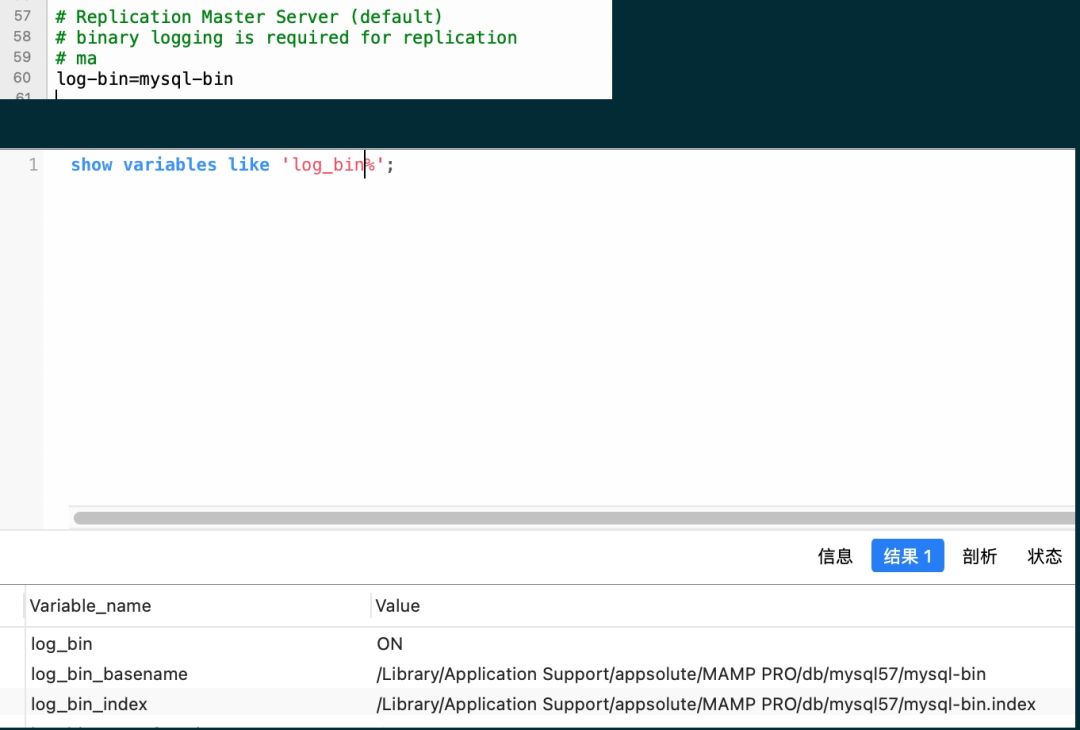Click line number 60 in config gutter

click(22, 78)
